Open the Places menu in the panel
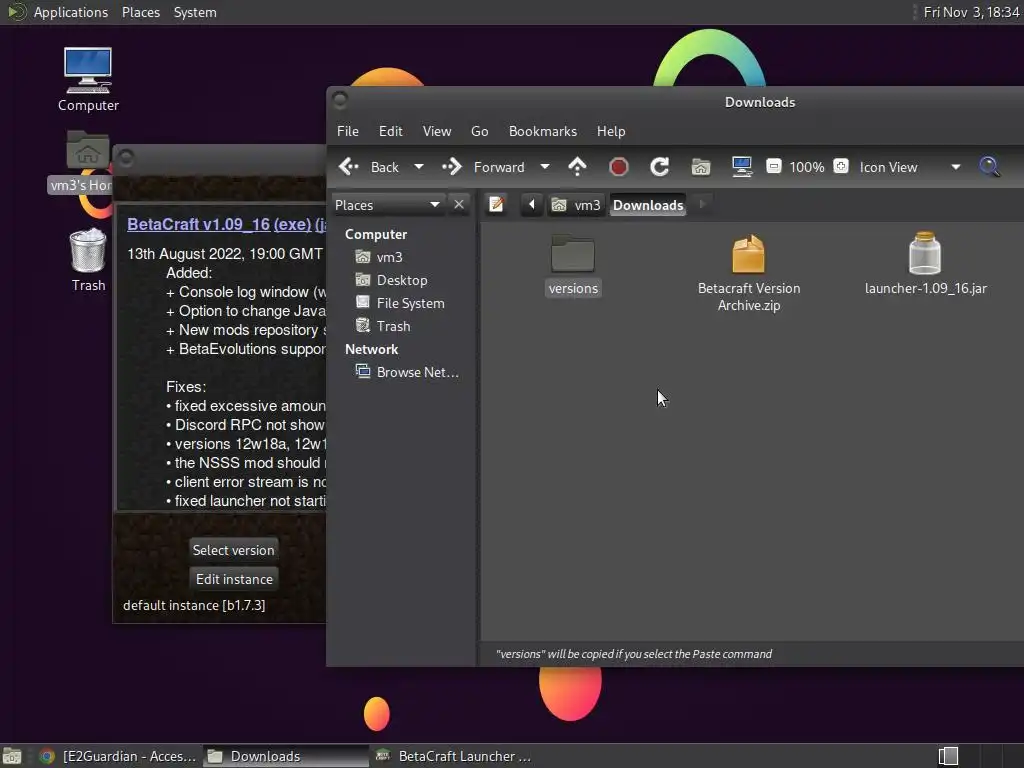 (x=140, y=12)
